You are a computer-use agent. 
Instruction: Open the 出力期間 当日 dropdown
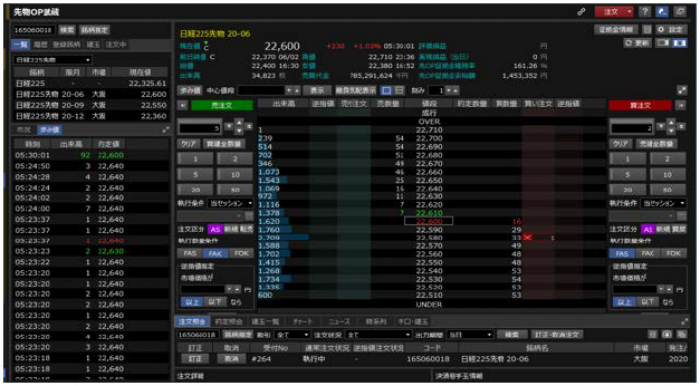470,334
